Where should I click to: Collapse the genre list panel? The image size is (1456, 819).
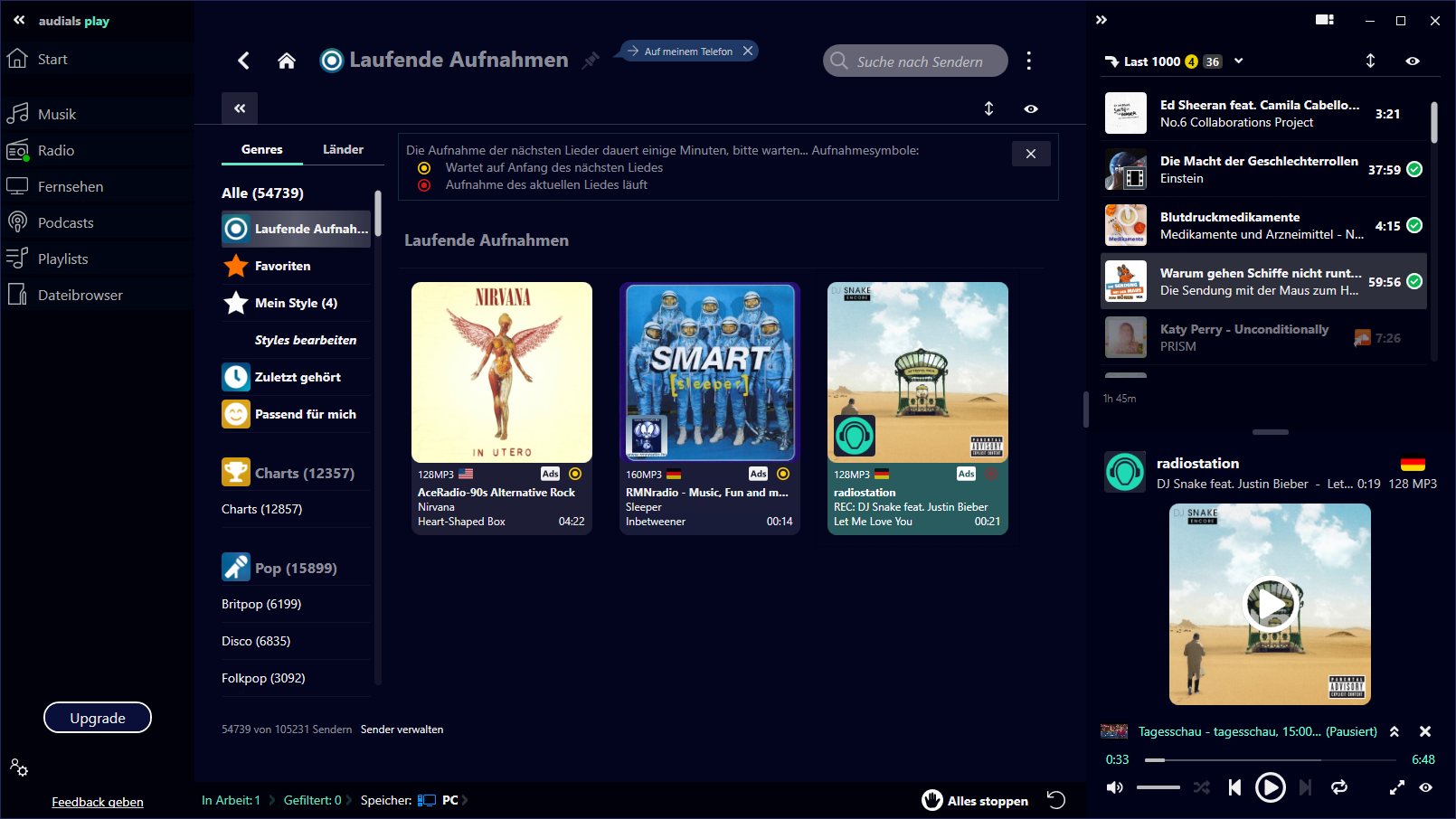click(x=240, y=108)
